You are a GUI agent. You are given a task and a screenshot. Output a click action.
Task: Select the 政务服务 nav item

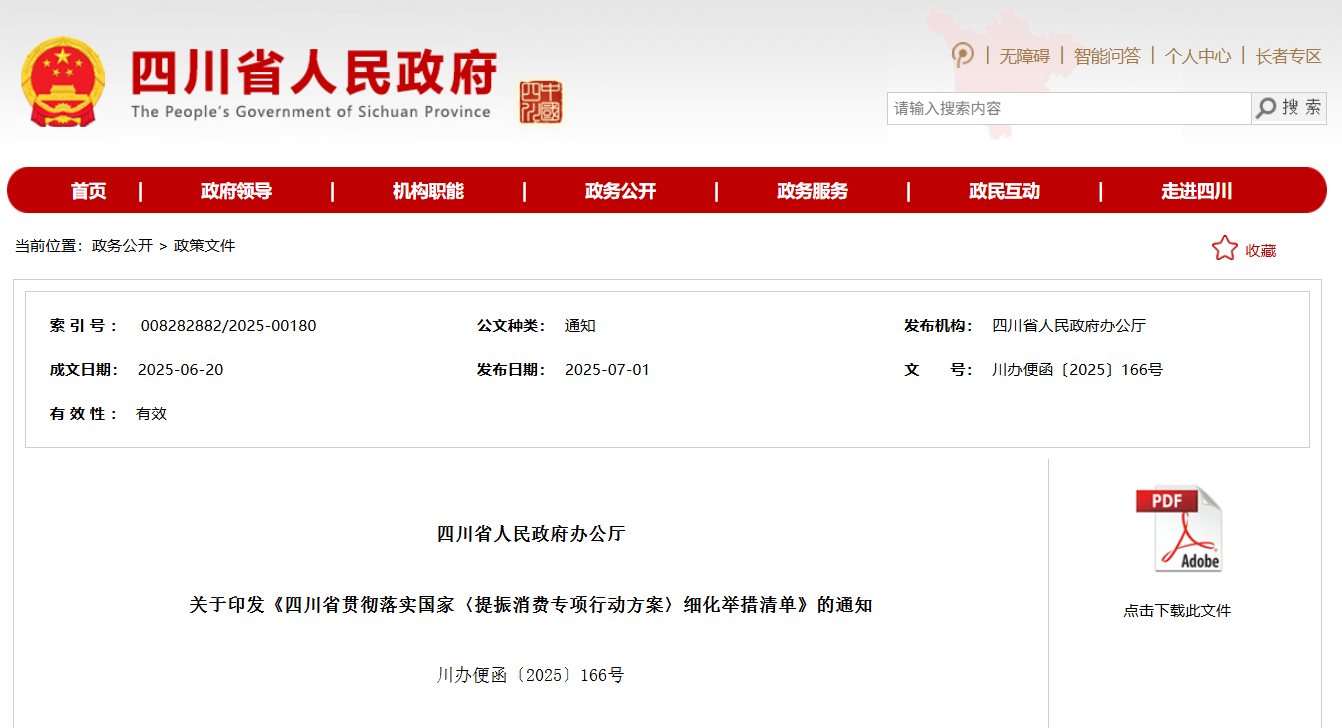[812, 191]
